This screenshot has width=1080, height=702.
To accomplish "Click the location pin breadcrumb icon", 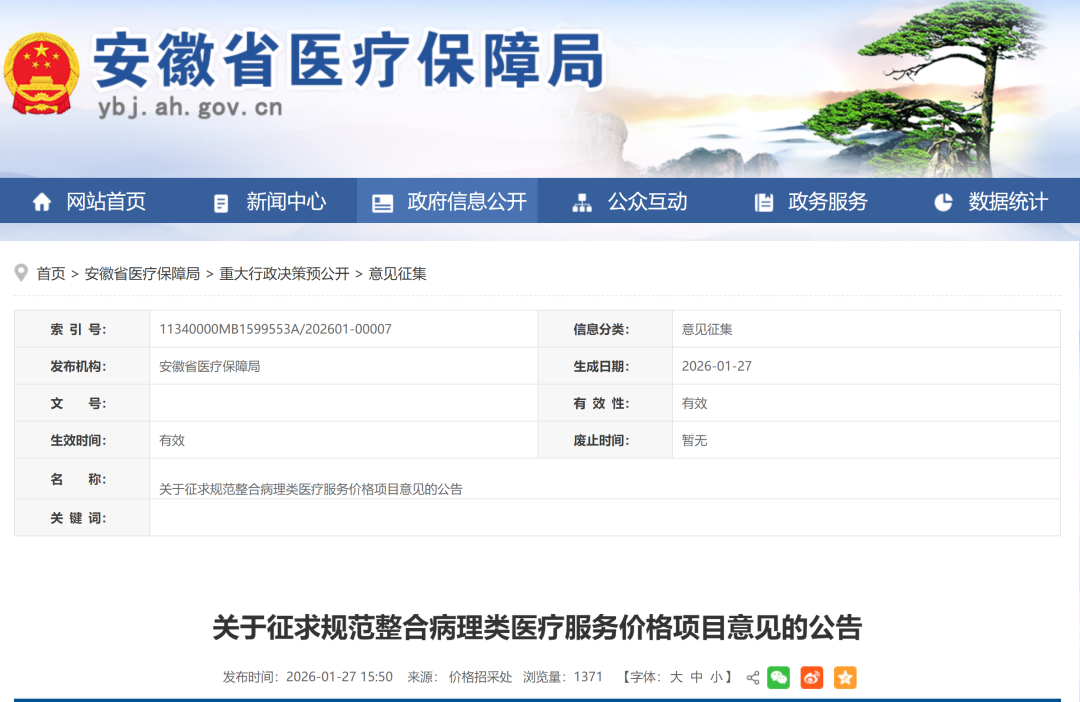I will pyautogui.click(x=21, y=273).
